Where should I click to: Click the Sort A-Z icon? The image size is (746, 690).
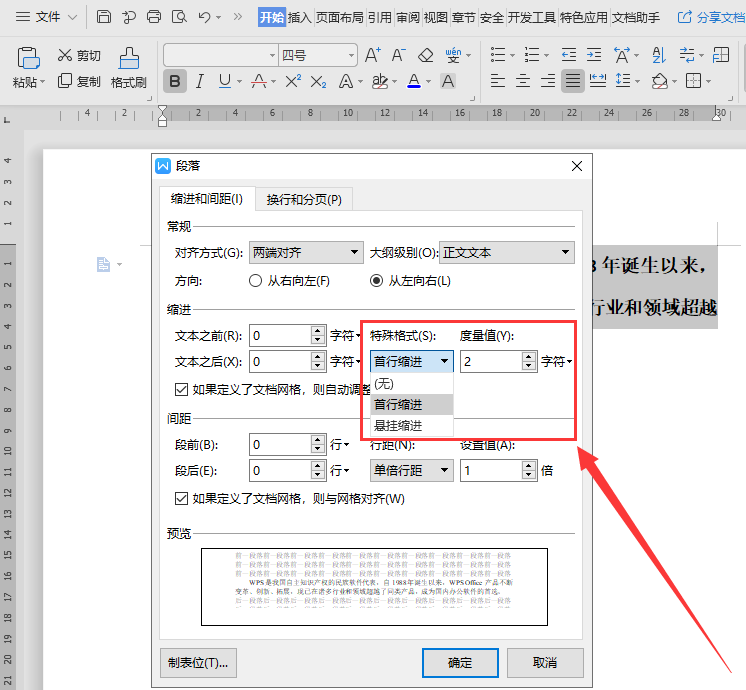[x=659, y=55]
